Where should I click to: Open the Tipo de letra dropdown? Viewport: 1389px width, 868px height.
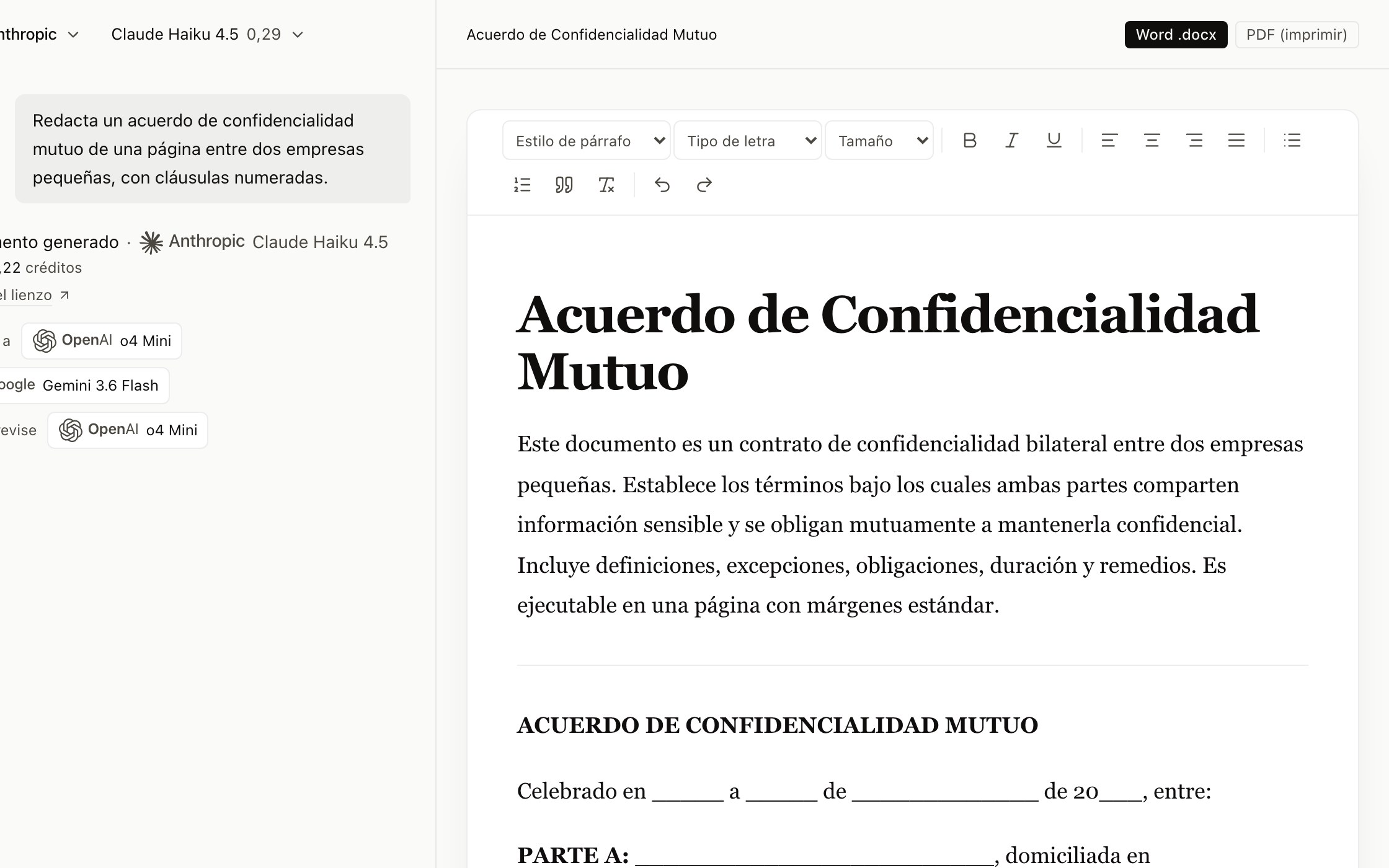748,141
